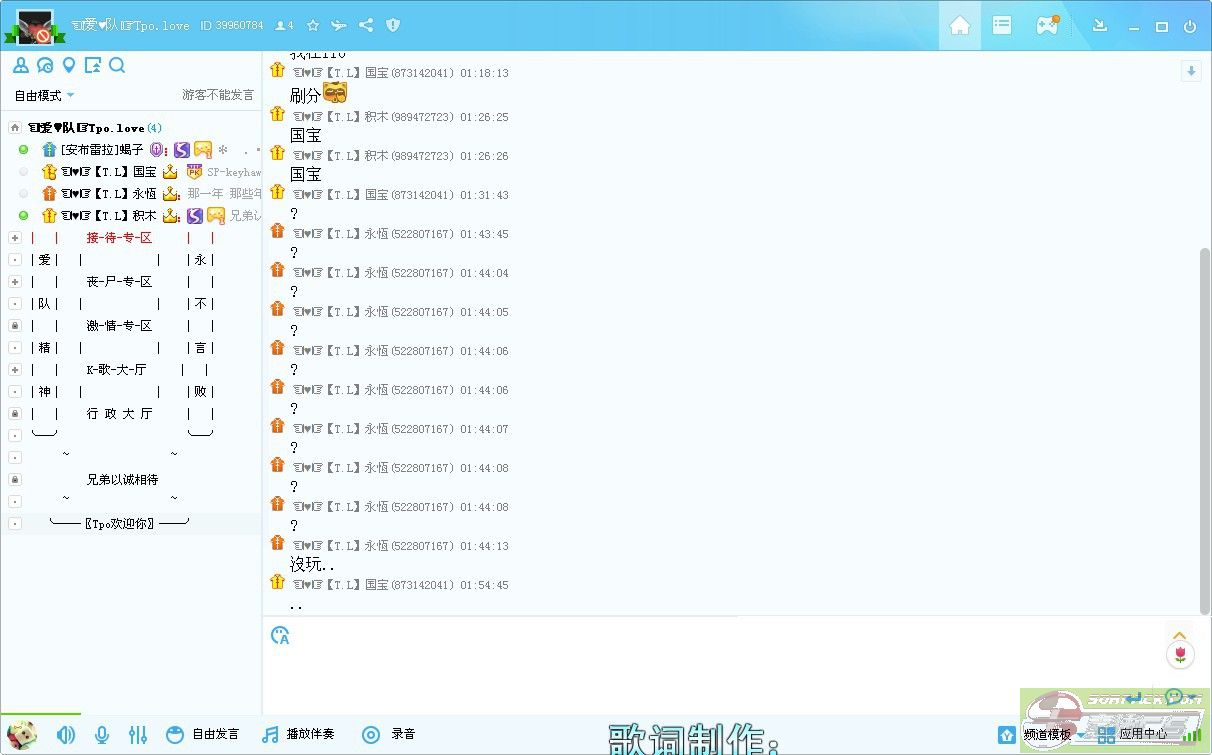The image size is (1212, 755).
Task: Click the location pin icon in sidebar toolbar
Action: (69, 66)
